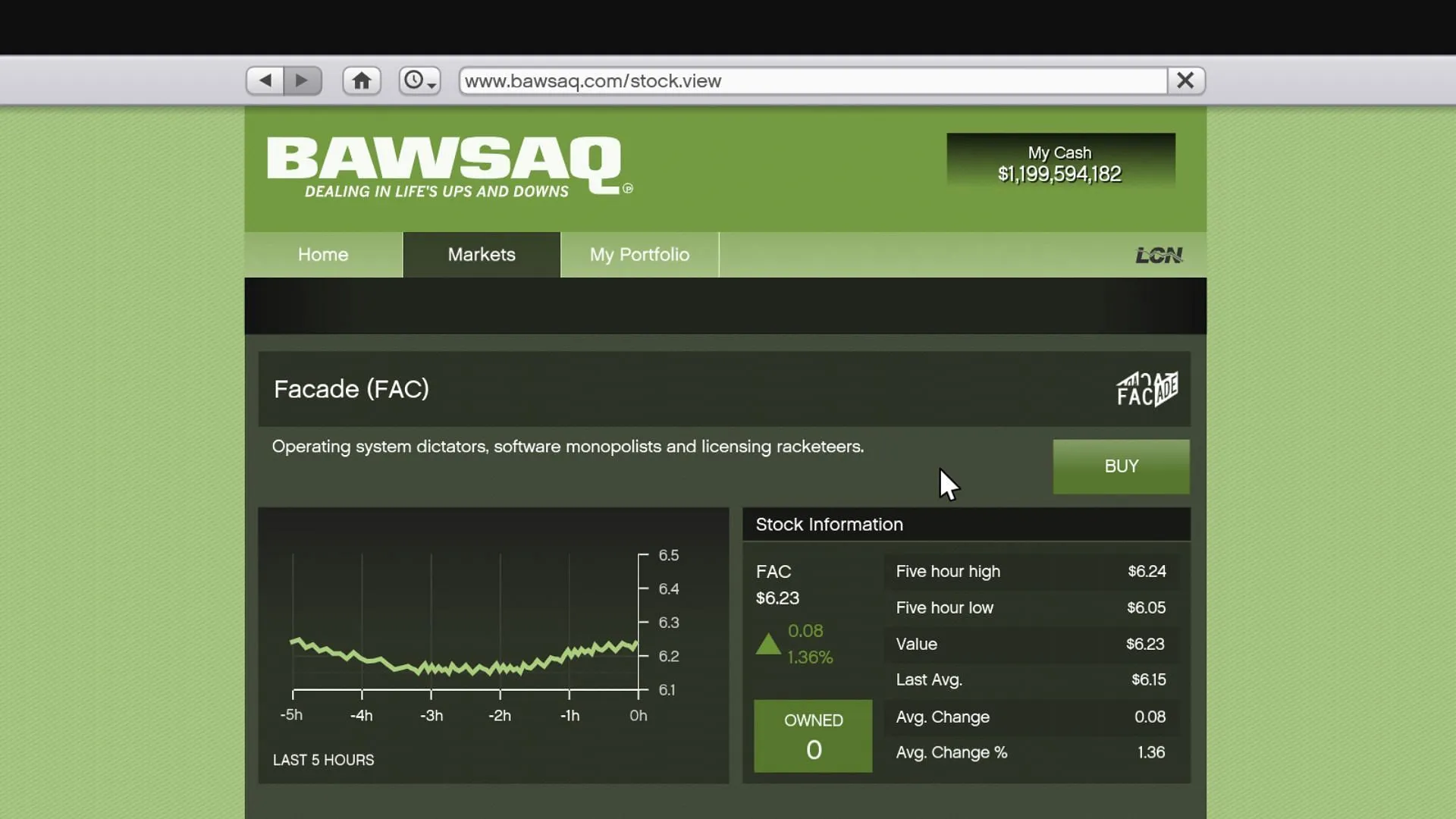Buy Facade stock with the BUY button
Viewport: 1456px width, 819px height.
[x=1121, y=466]
